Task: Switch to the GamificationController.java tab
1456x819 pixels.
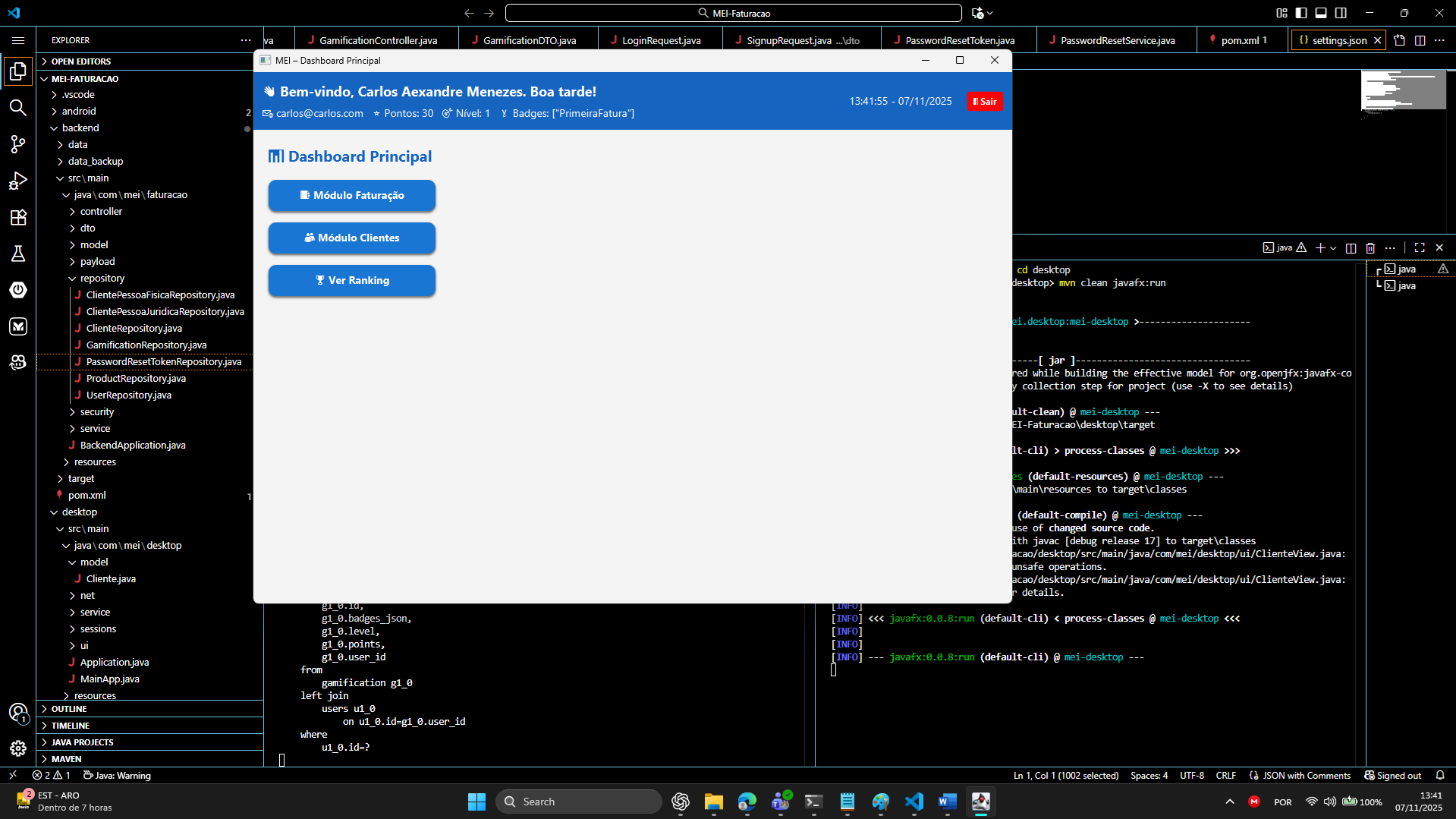Action: coord(377,40)
